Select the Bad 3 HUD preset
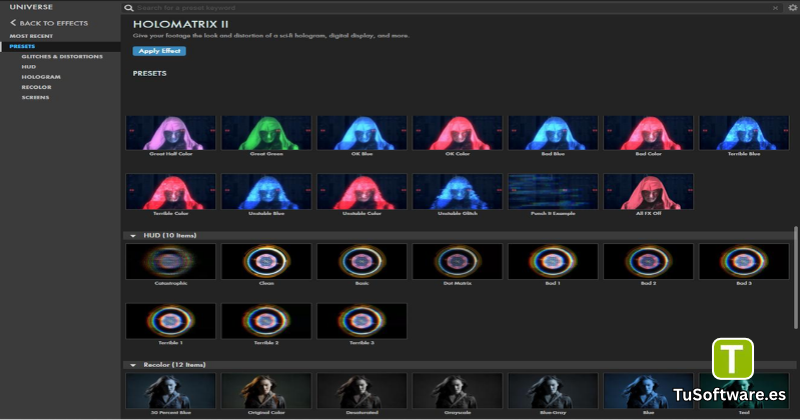Image resolution: width=800 pixels, height=420 pixels. 744,261
